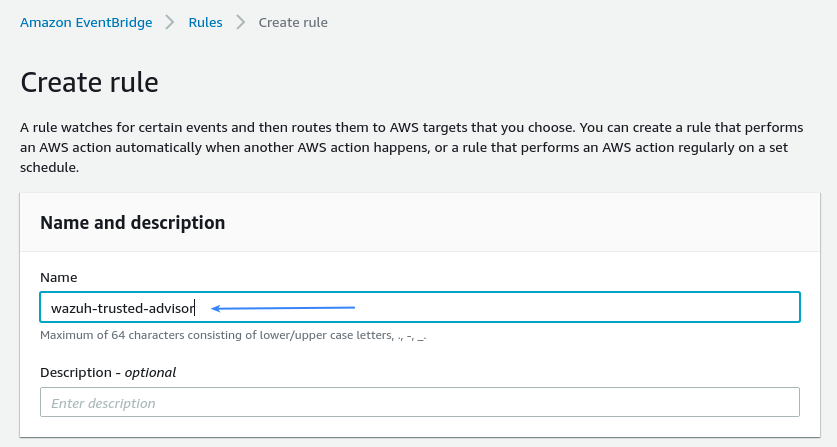
Task: Click the chevron between Rules and Create rule
Action: point(240,22)
